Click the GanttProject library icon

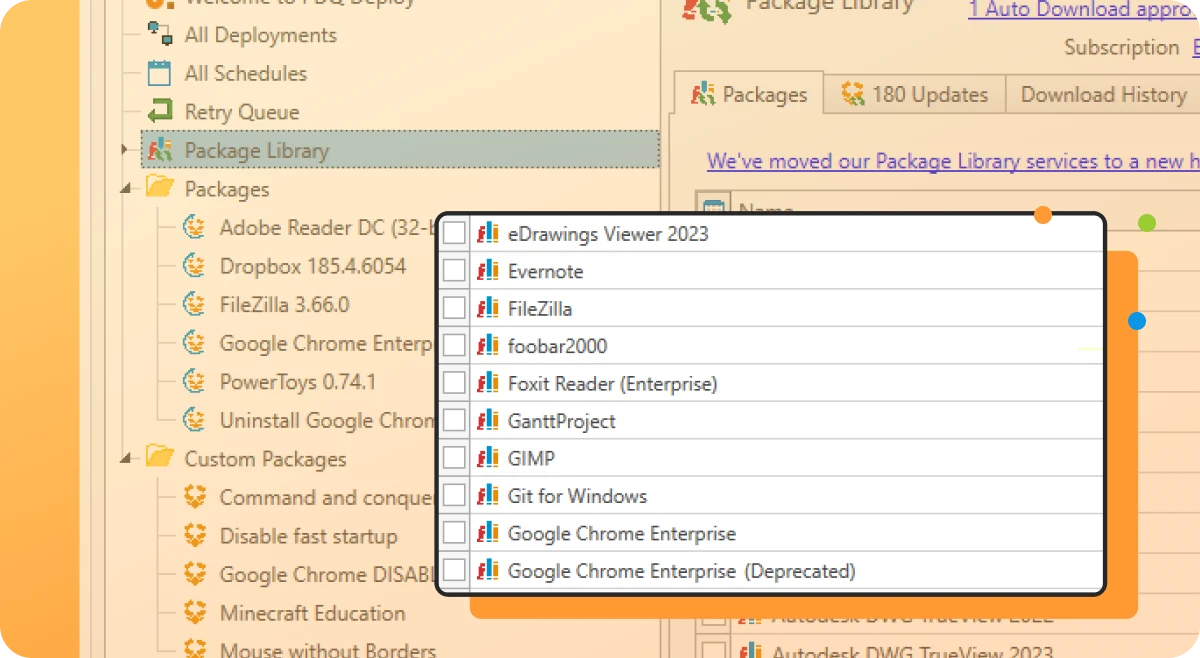(488, 421)
